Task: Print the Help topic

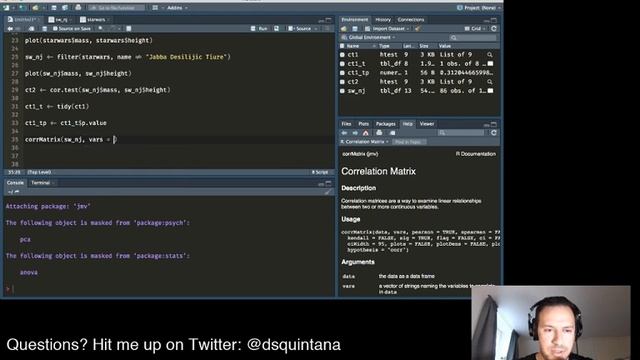Action: point(379,133)
